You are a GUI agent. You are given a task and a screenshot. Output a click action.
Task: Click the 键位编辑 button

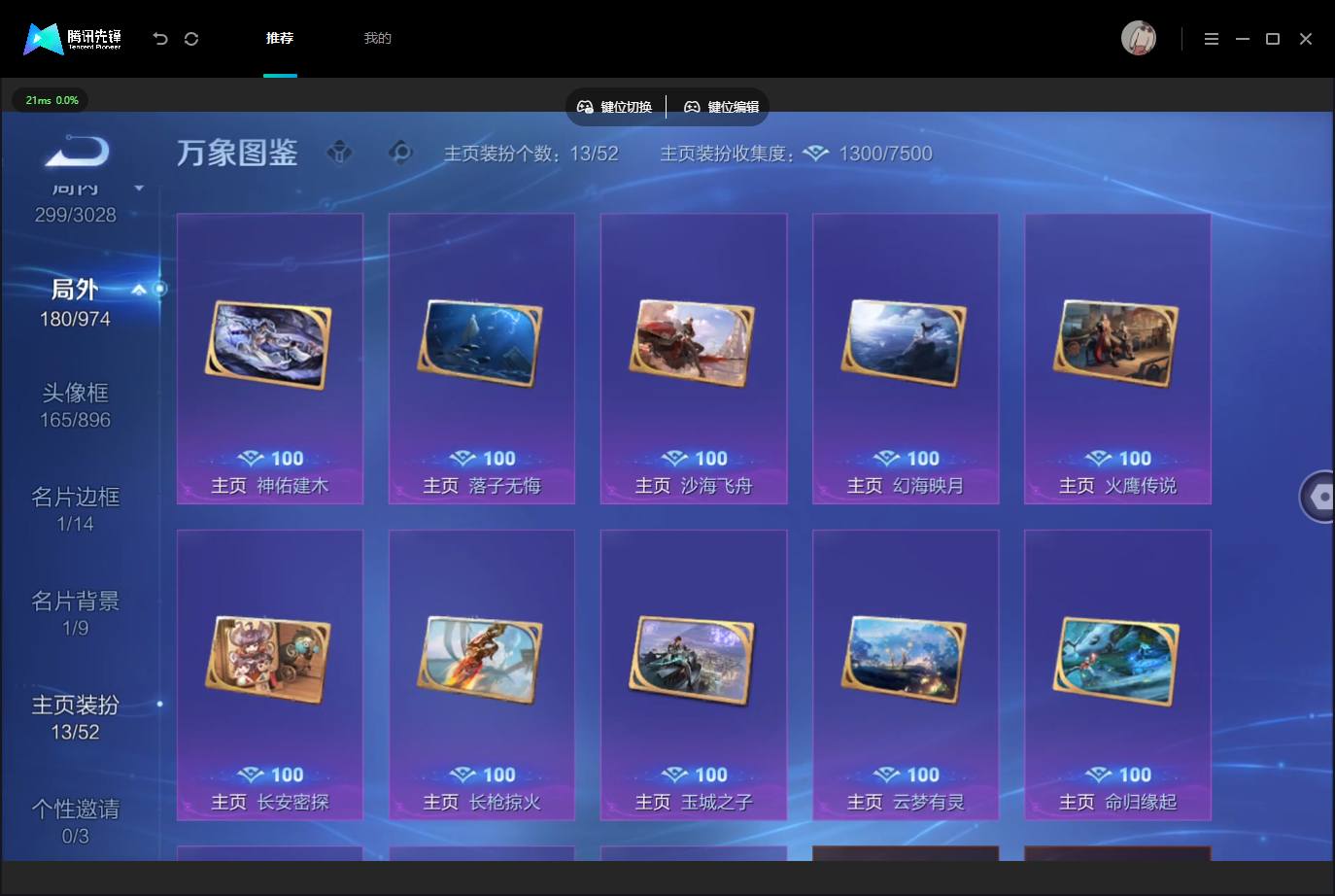click(x=722, y=107)
